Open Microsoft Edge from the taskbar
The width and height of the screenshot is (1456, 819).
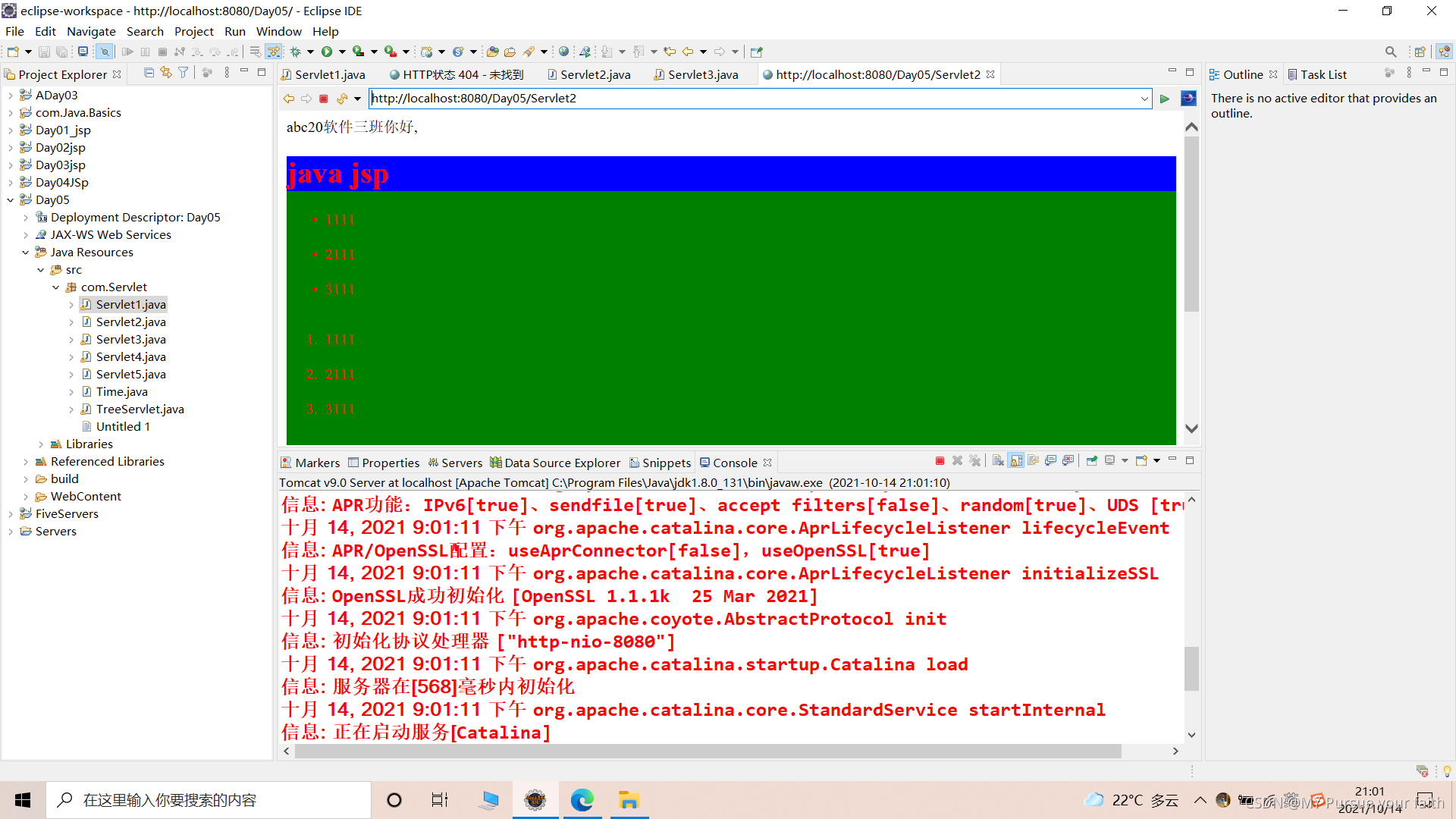[x=582, y=800]
